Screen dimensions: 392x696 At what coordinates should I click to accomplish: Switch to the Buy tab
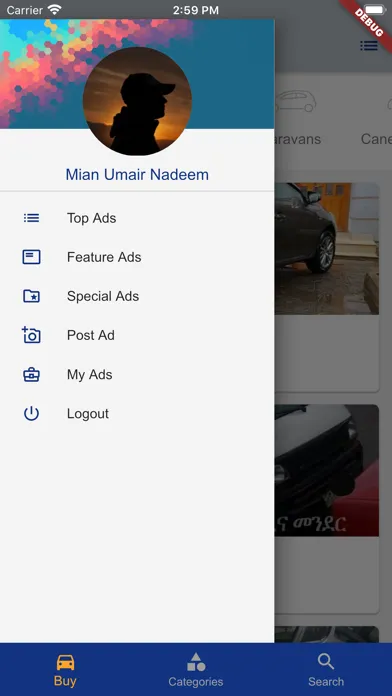pyautogui.click(x=65, y=670)
